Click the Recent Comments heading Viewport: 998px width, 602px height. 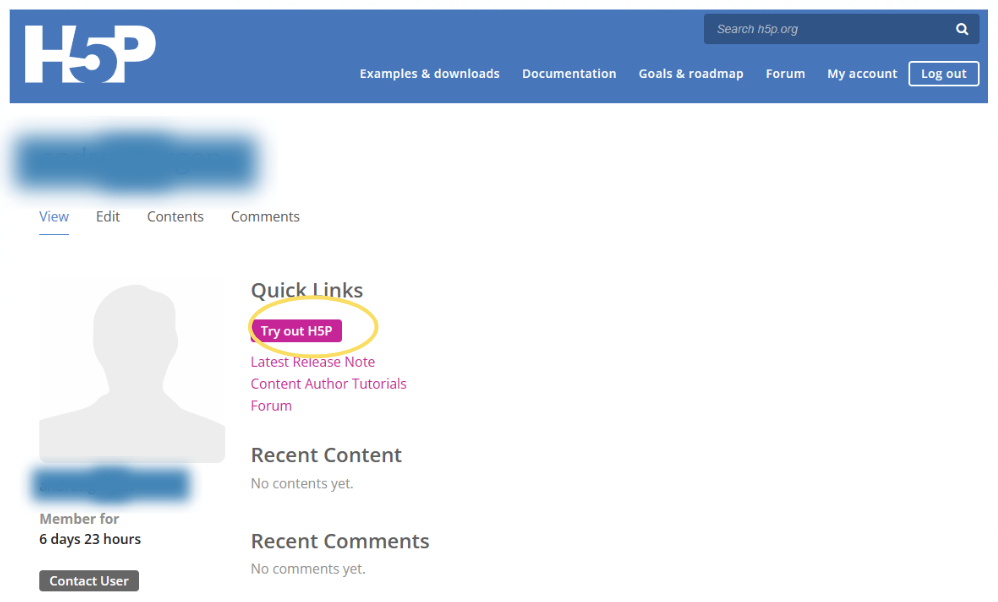click(x=340, y=541)
